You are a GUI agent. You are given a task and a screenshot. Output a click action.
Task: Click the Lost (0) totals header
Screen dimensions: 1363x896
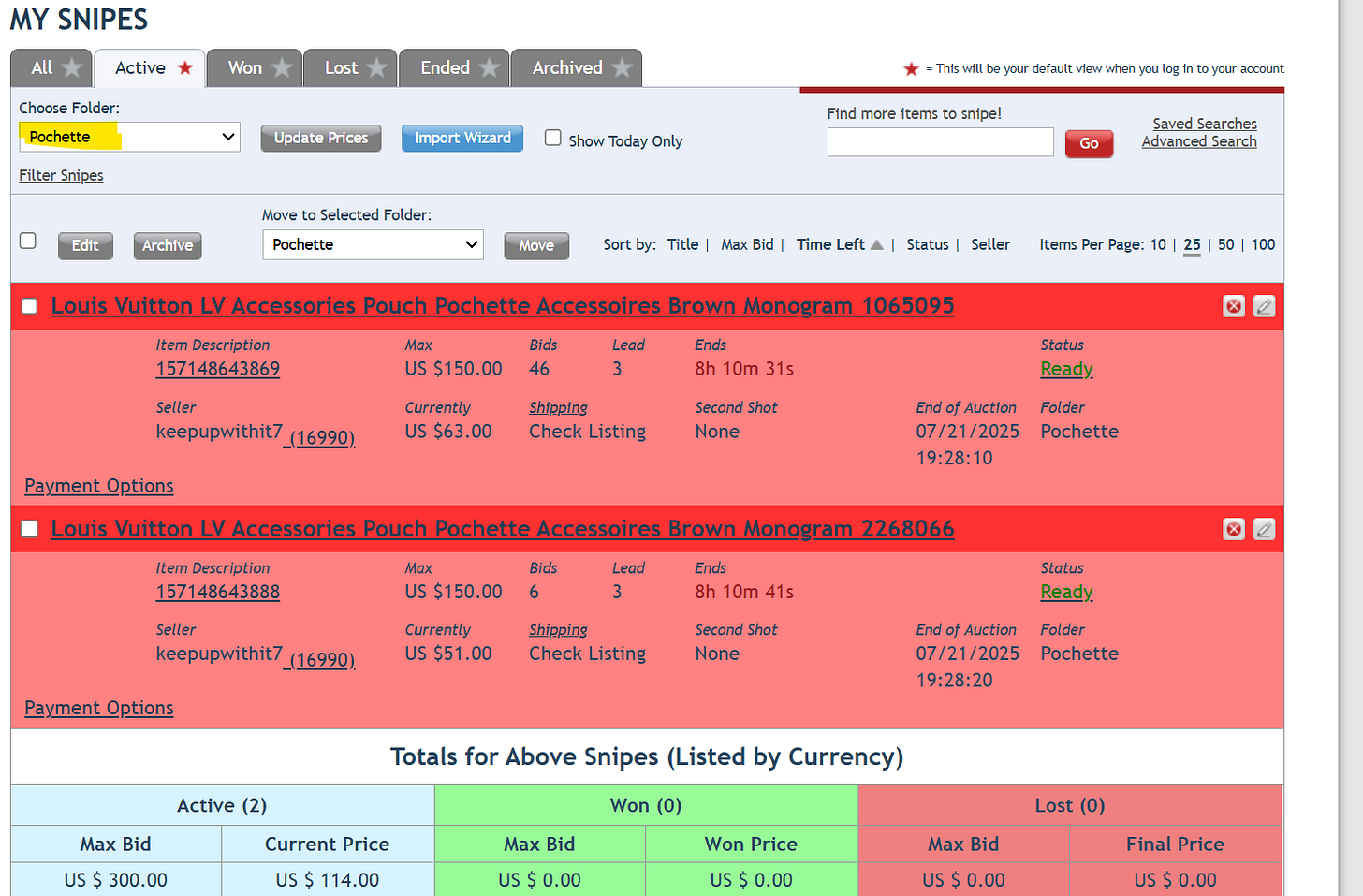point(1070,805)
